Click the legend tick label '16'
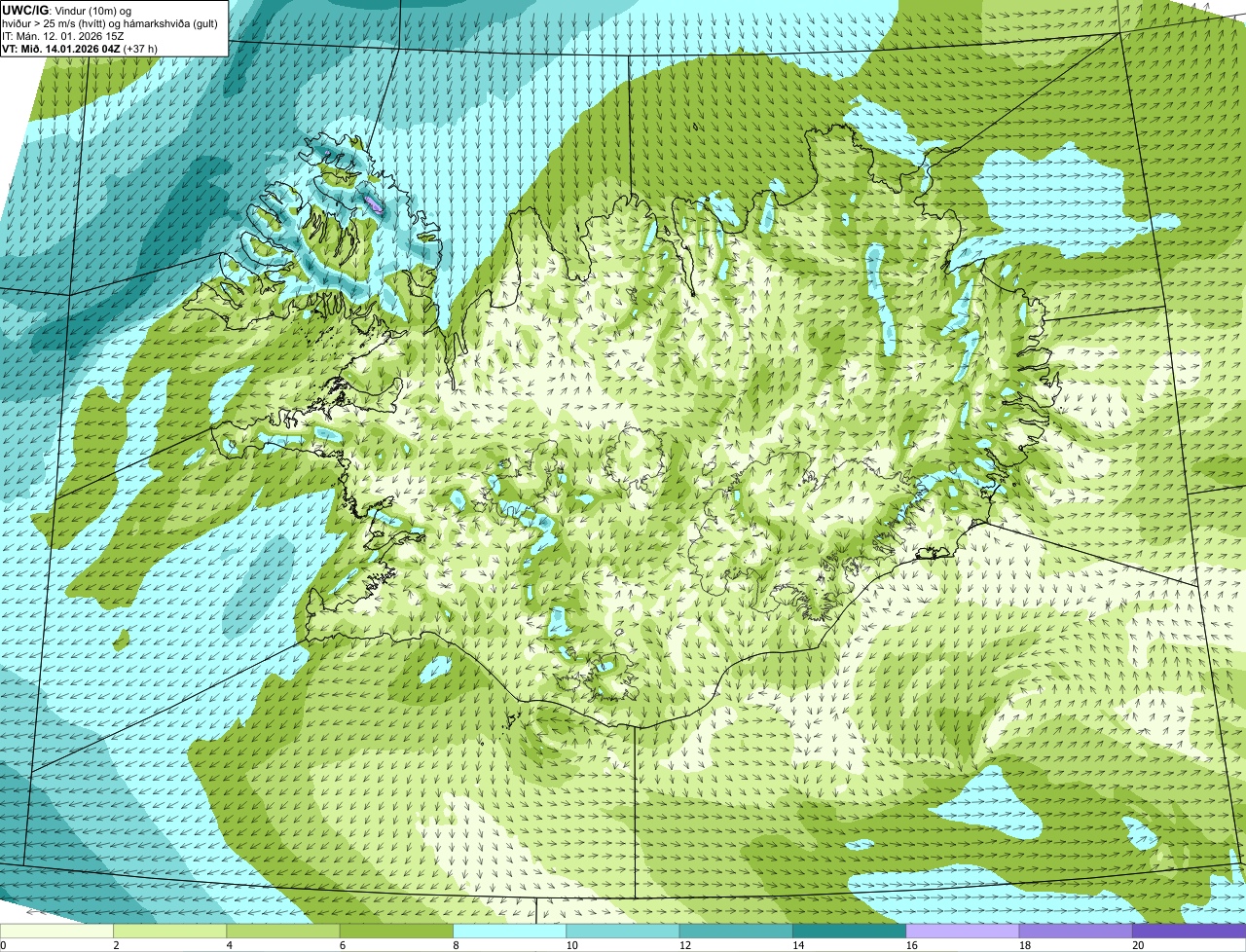Viewport: 1246px width, 952px height. (910, 945)
